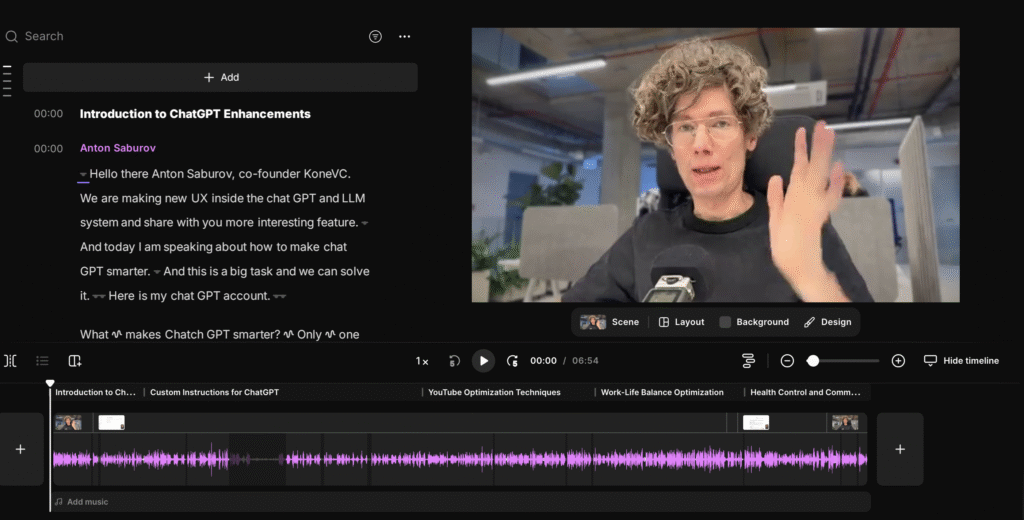
Task: Zoom in the timeline with plus icon
Action: (898, 361)
